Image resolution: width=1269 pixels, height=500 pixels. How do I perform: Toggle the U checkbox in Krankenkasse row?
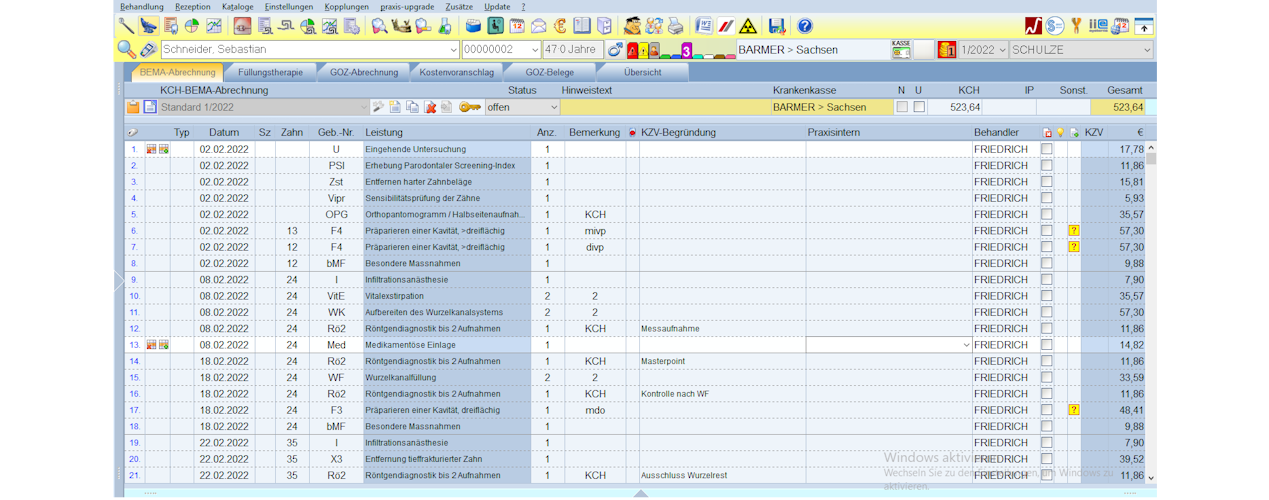[919, 107]
